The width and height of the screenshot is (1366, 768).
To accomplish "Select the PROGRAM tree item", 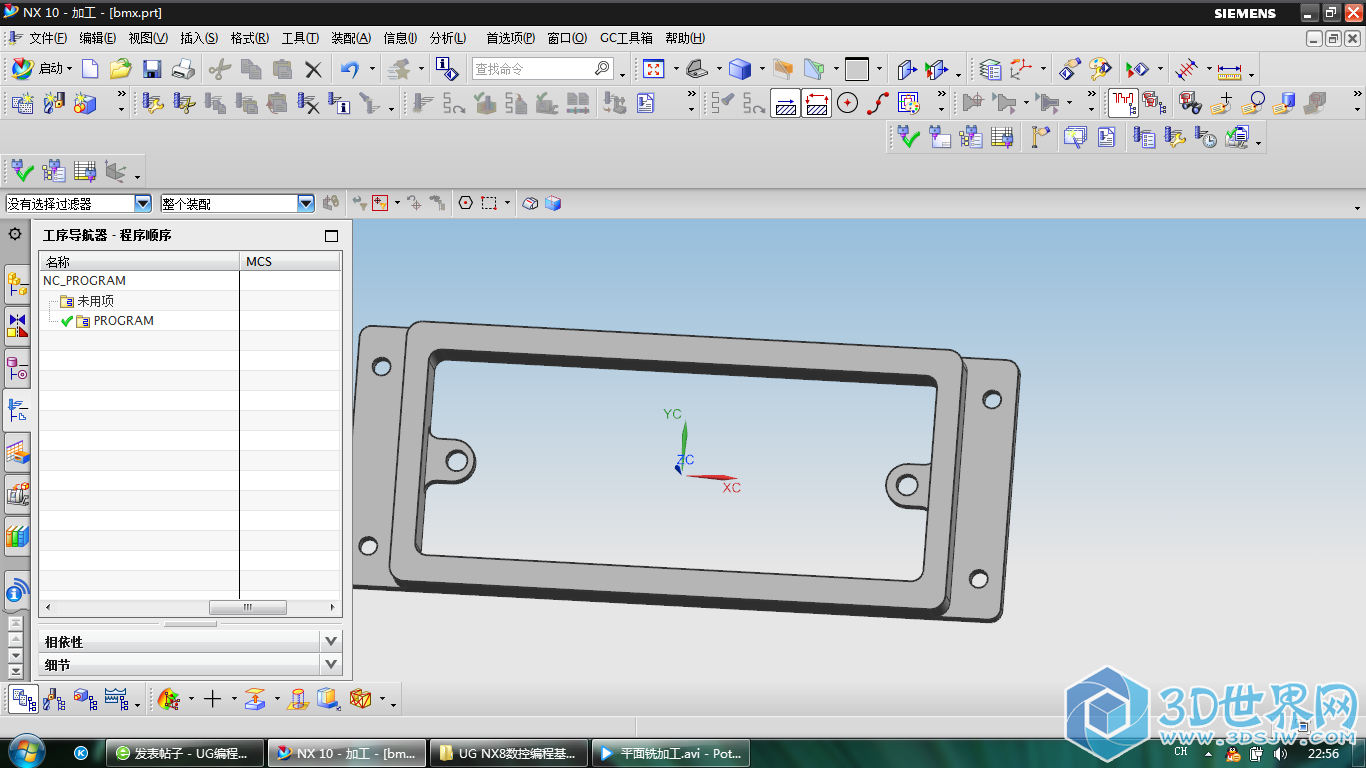I will pos(124,321).
